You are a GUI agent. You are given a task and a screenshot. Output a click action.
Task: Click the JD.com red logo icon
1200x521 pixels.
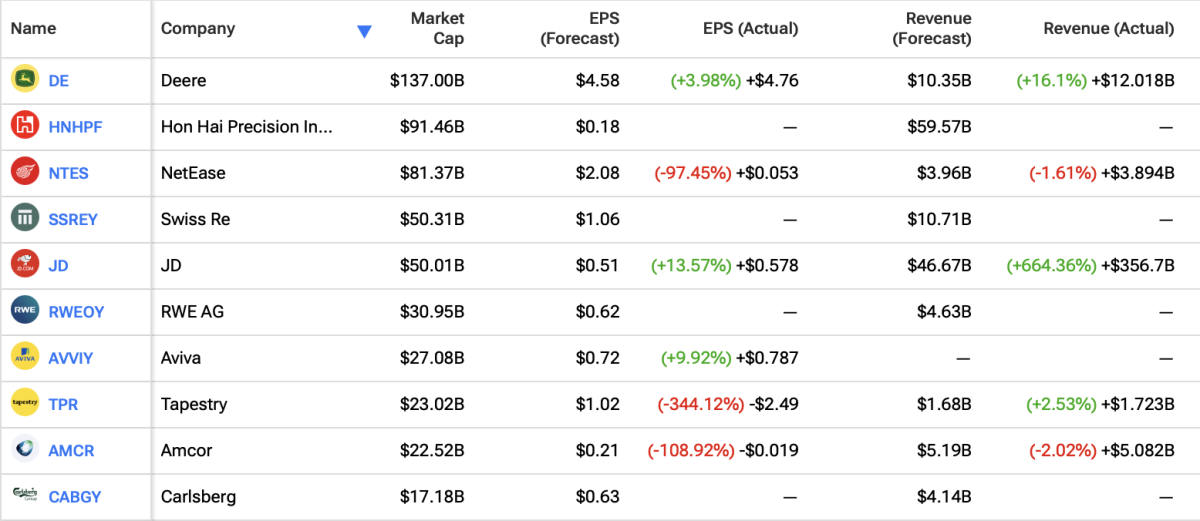click(25, 265)
